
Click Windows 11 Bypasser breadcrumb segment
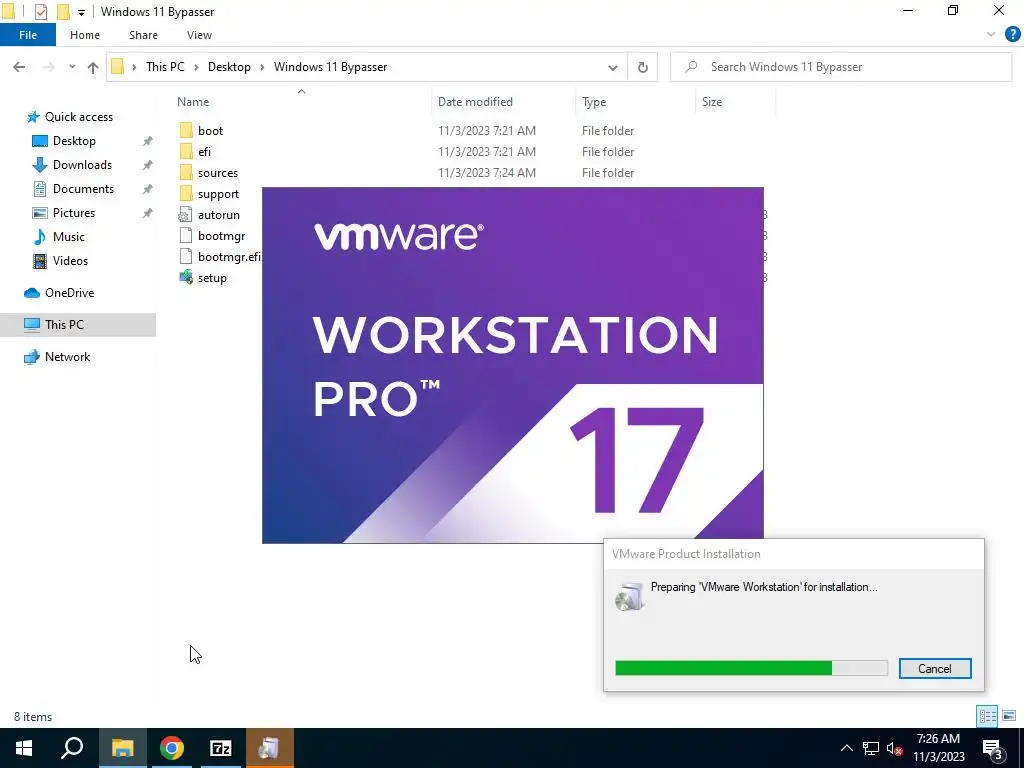(x=330, y=67)
